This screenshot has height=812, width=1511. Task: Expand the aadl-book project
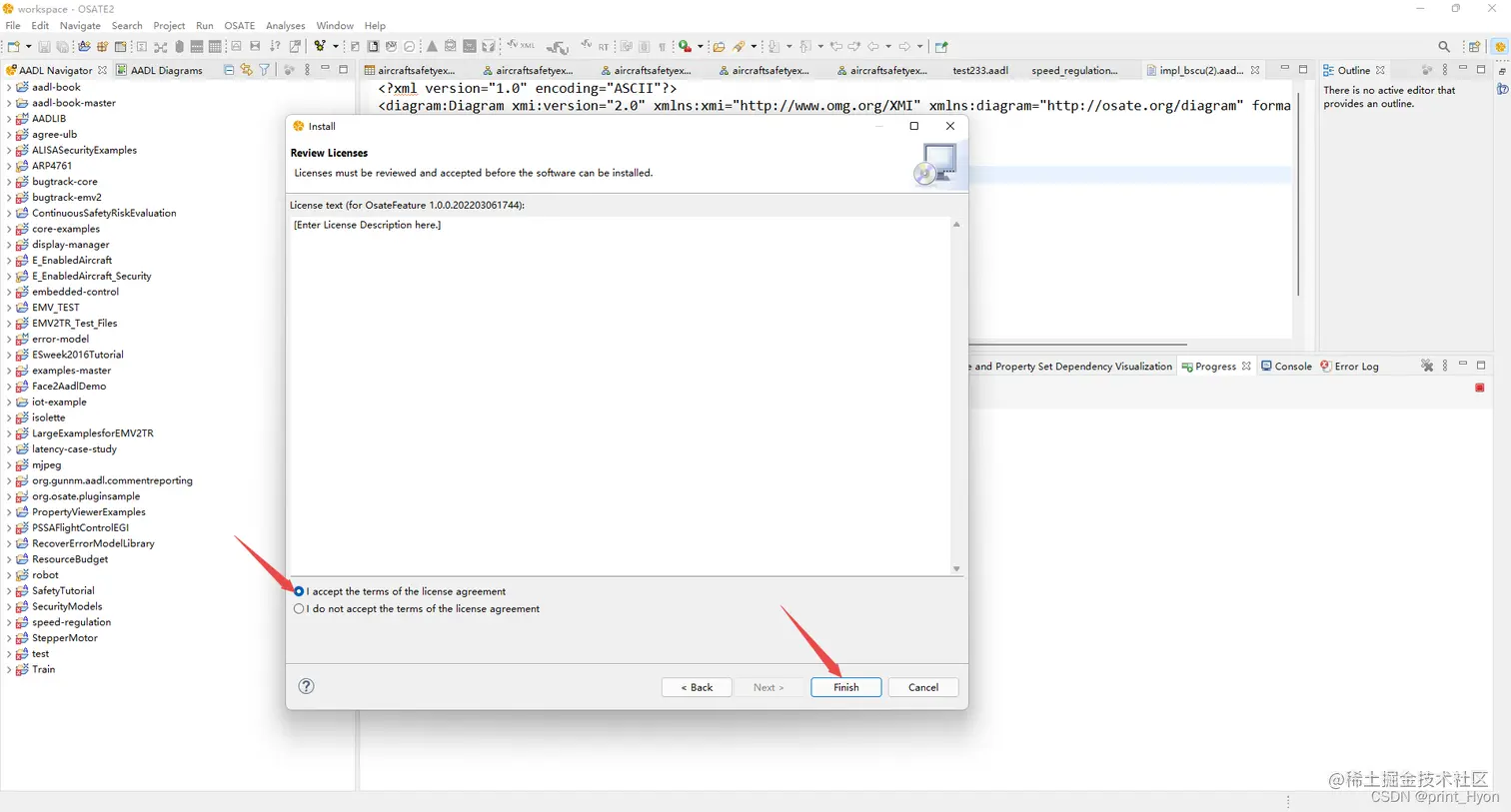pyautogui.click(x=9, y=87)
